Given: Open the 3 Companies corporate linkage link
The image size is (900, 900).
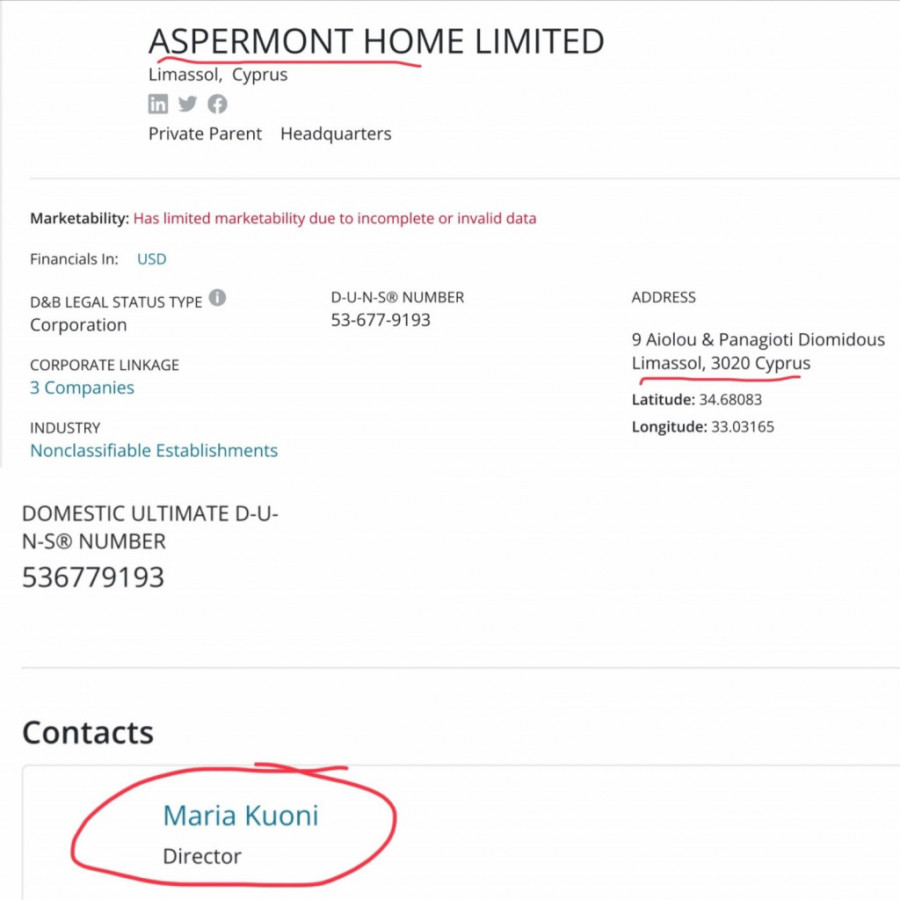Looking at the screenshot, I should (x=82, y=388).
